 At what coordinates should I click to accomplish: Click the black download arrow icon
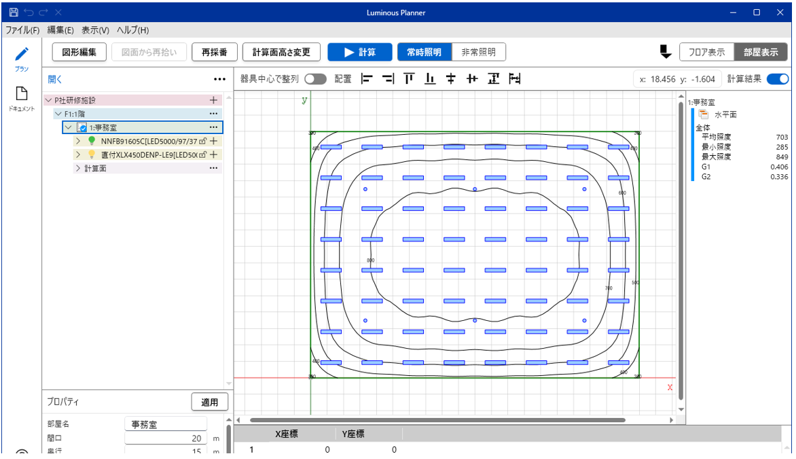pyautogui.click(x=665, y=52)
